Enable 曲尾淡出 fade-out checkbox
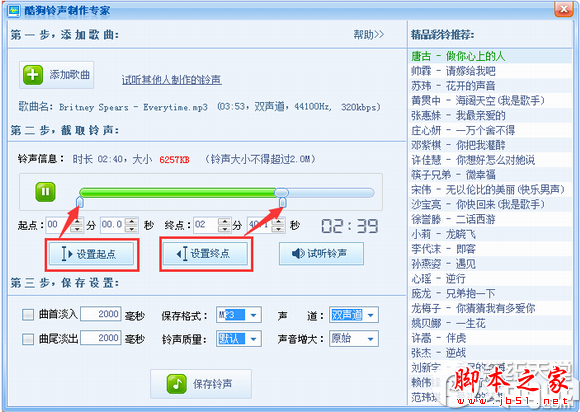 28,339
